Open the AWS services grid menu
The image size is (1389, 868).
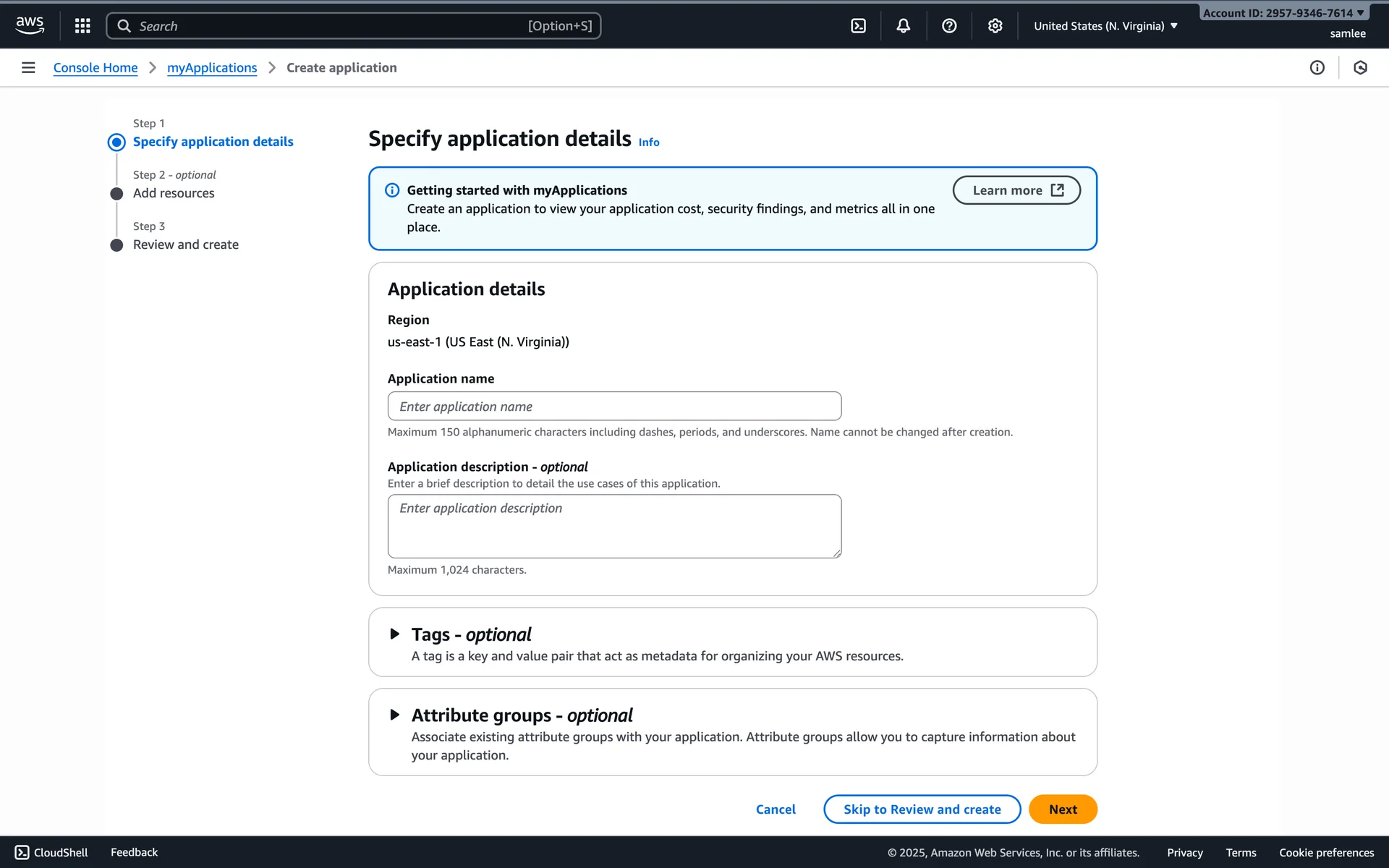[x=82, y=26]
